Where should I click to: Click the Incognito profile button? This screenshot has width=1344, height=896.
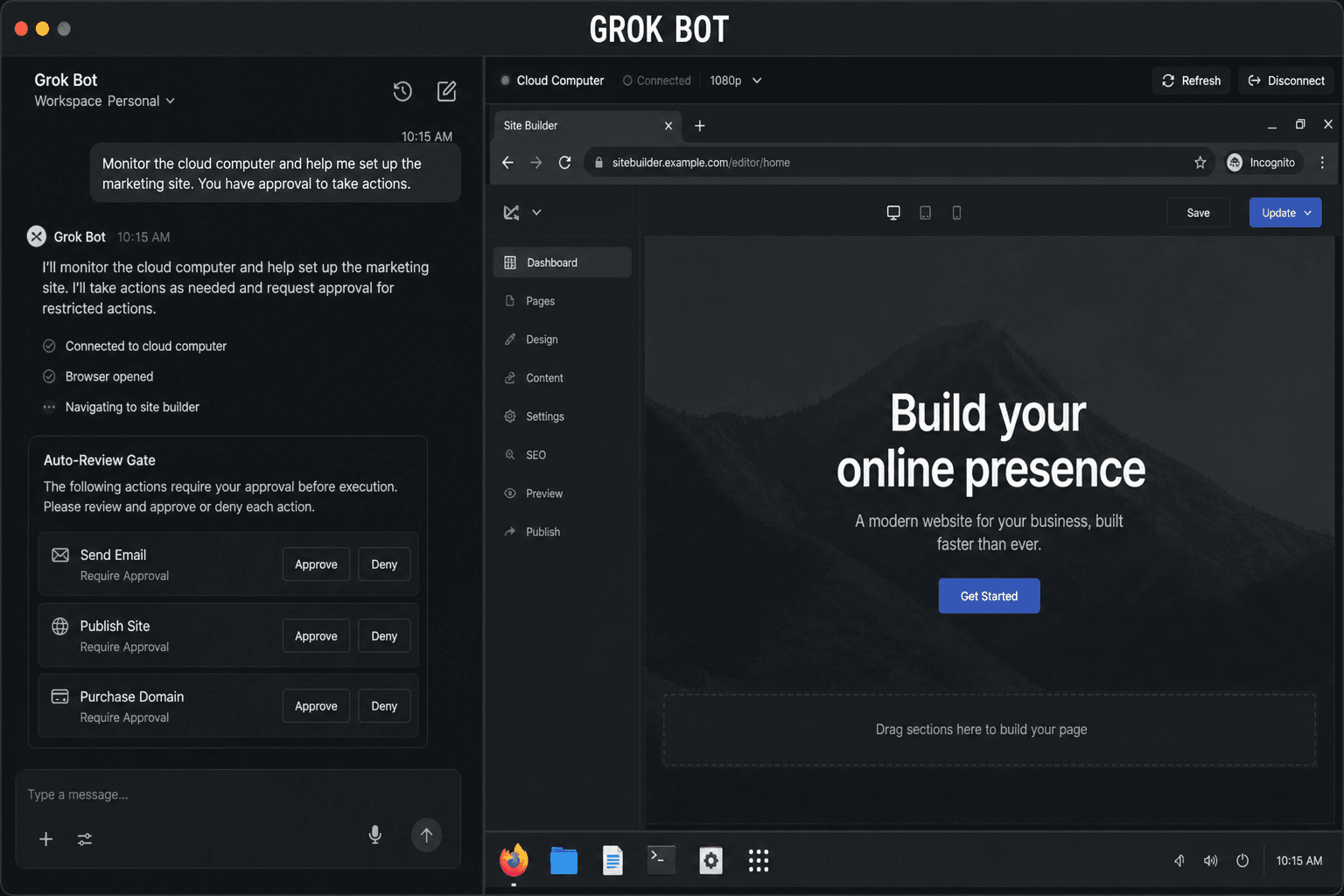[x=1261, y=163]
